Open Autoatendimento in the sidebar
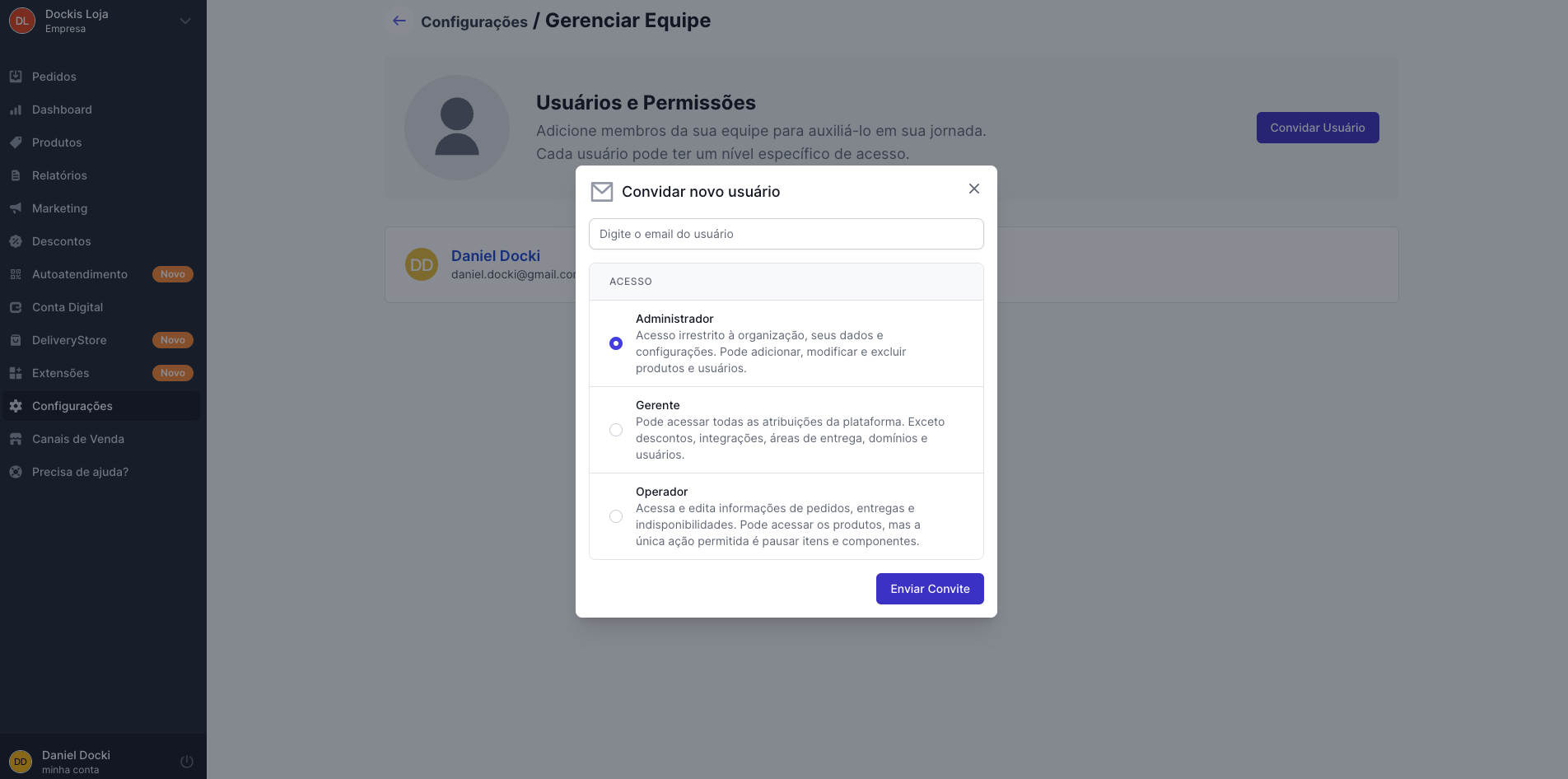 point(80,274)
